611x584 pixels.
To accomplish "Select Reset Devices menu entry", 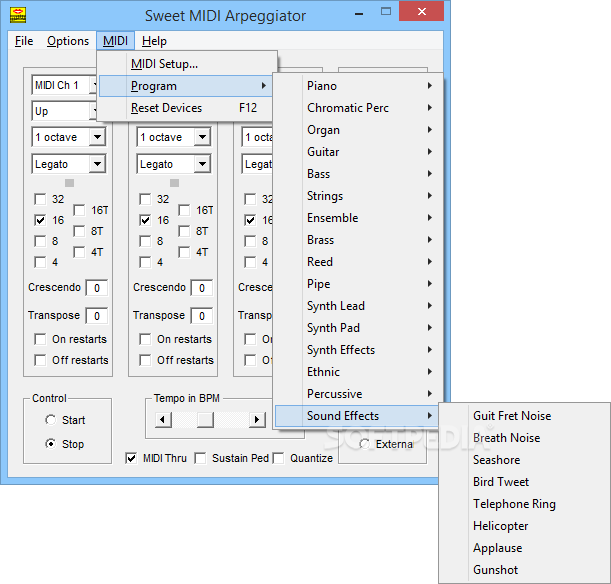I will (x=186, y=108).
